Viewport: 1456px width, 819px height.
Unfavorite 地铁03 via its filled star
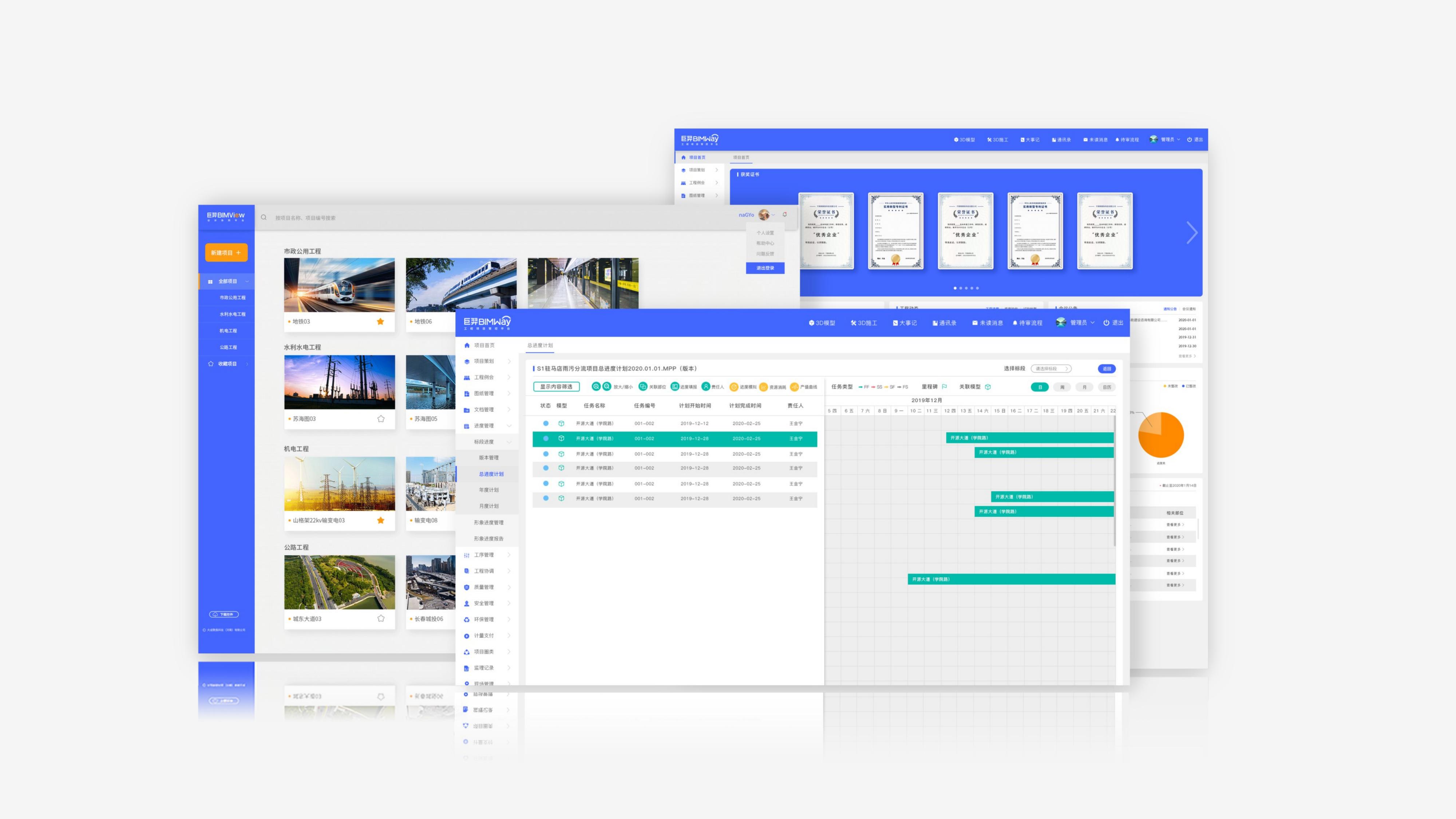[x=380, y=322]
